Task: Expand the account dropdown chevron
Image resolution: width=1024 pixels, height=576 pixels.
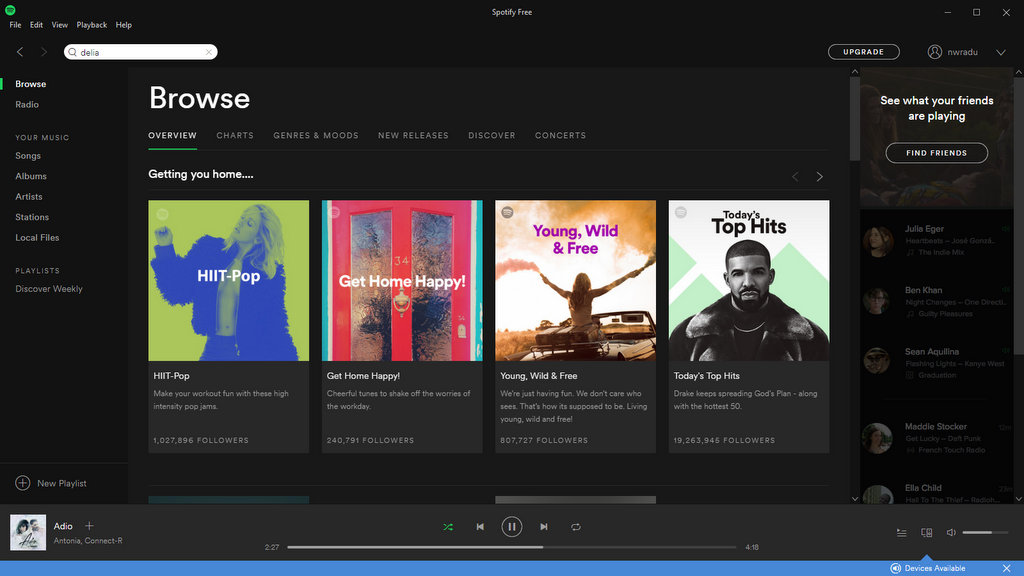Action: (x=1000, y=52)
